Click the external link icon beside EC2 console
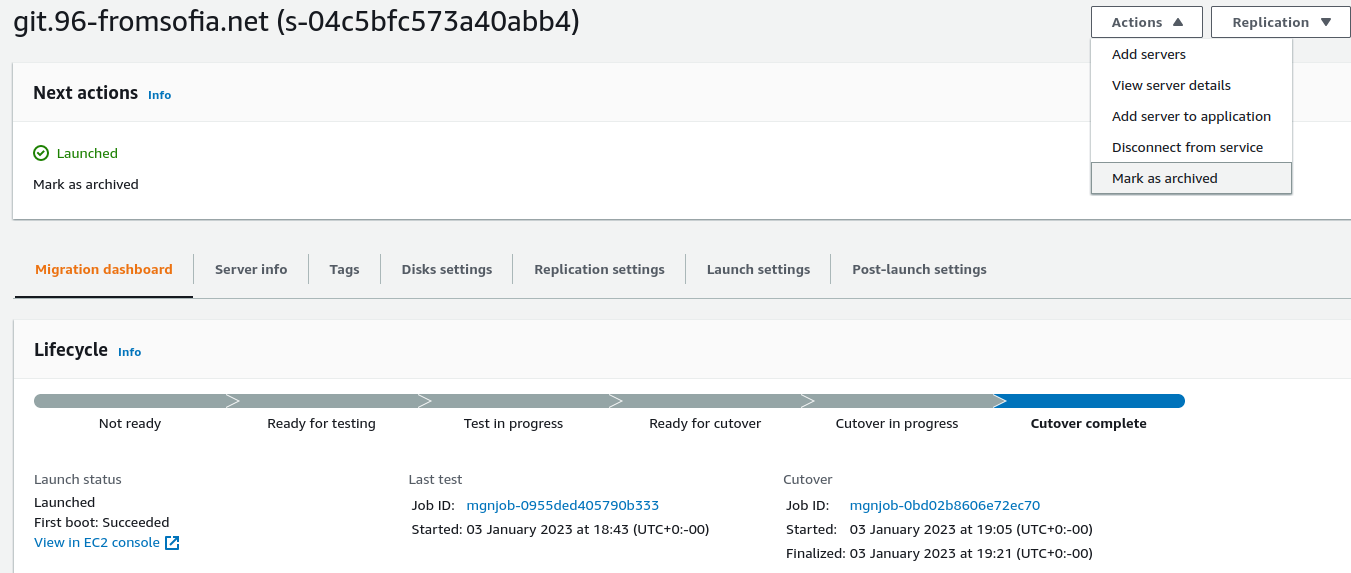 coord(172,543)
